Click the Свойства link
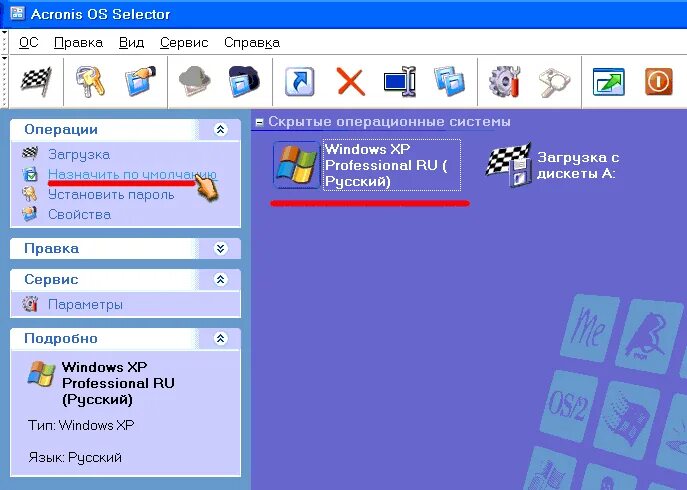 click(x=79, y=214)
